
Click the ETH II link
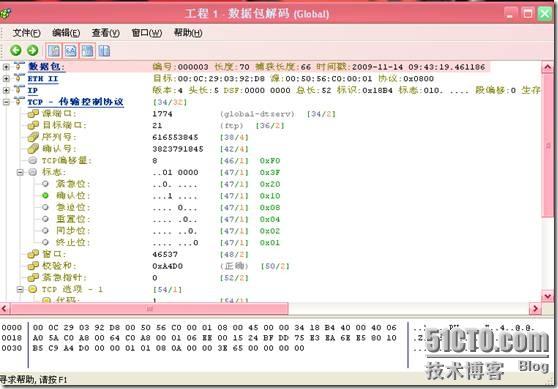click(43, 79)
